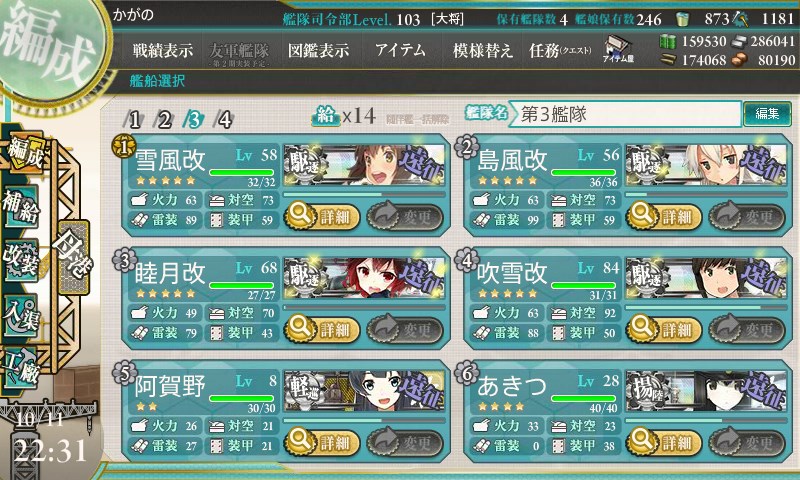Open 戦績表示 records menu

(x=163, y=50)
